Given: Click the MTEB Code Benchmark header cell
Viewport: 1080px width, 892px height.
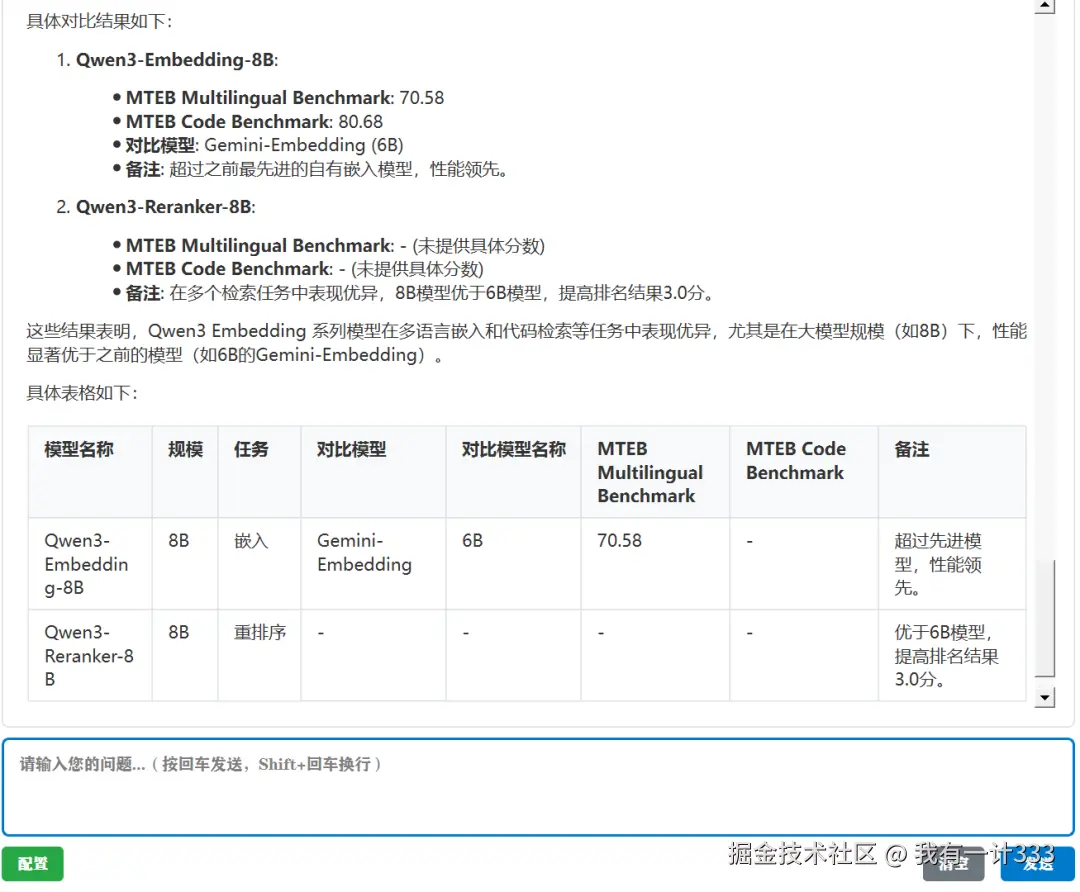Looking at the screenshot, I should tap(794, 460).
